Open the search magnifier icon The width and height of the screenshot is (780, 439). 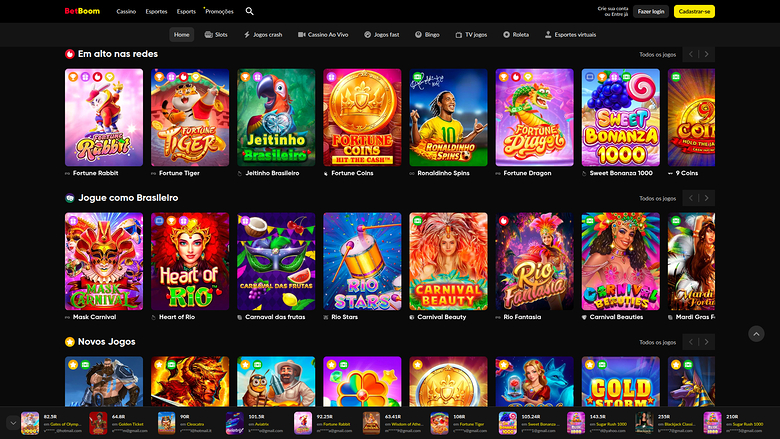pyautogui.click(x=250, y=11)
